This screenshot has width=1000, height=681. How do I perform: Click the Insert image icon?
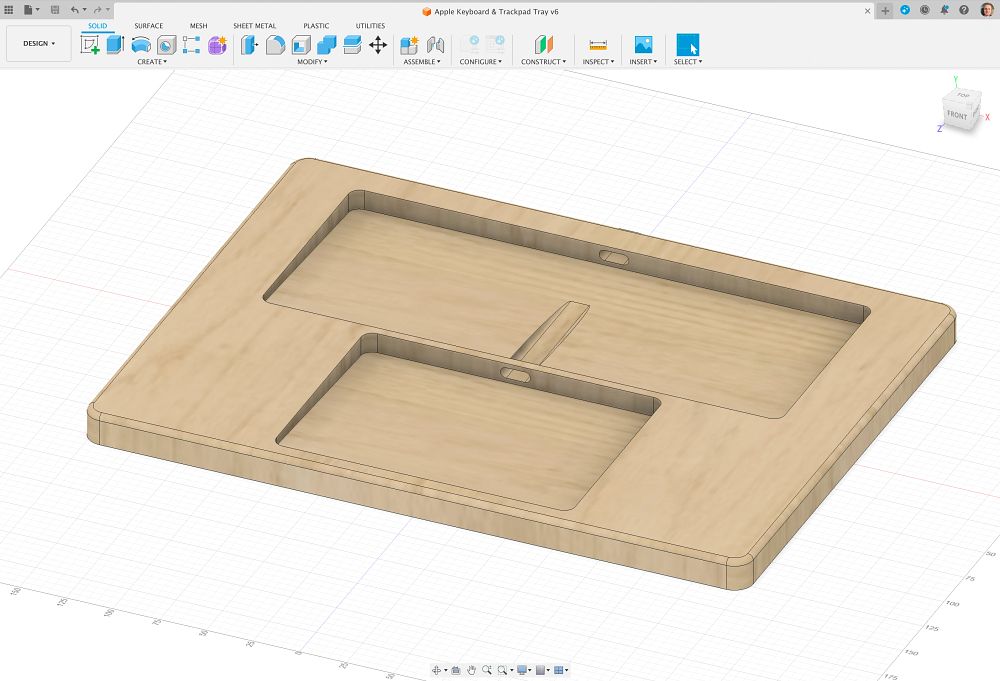643,45
